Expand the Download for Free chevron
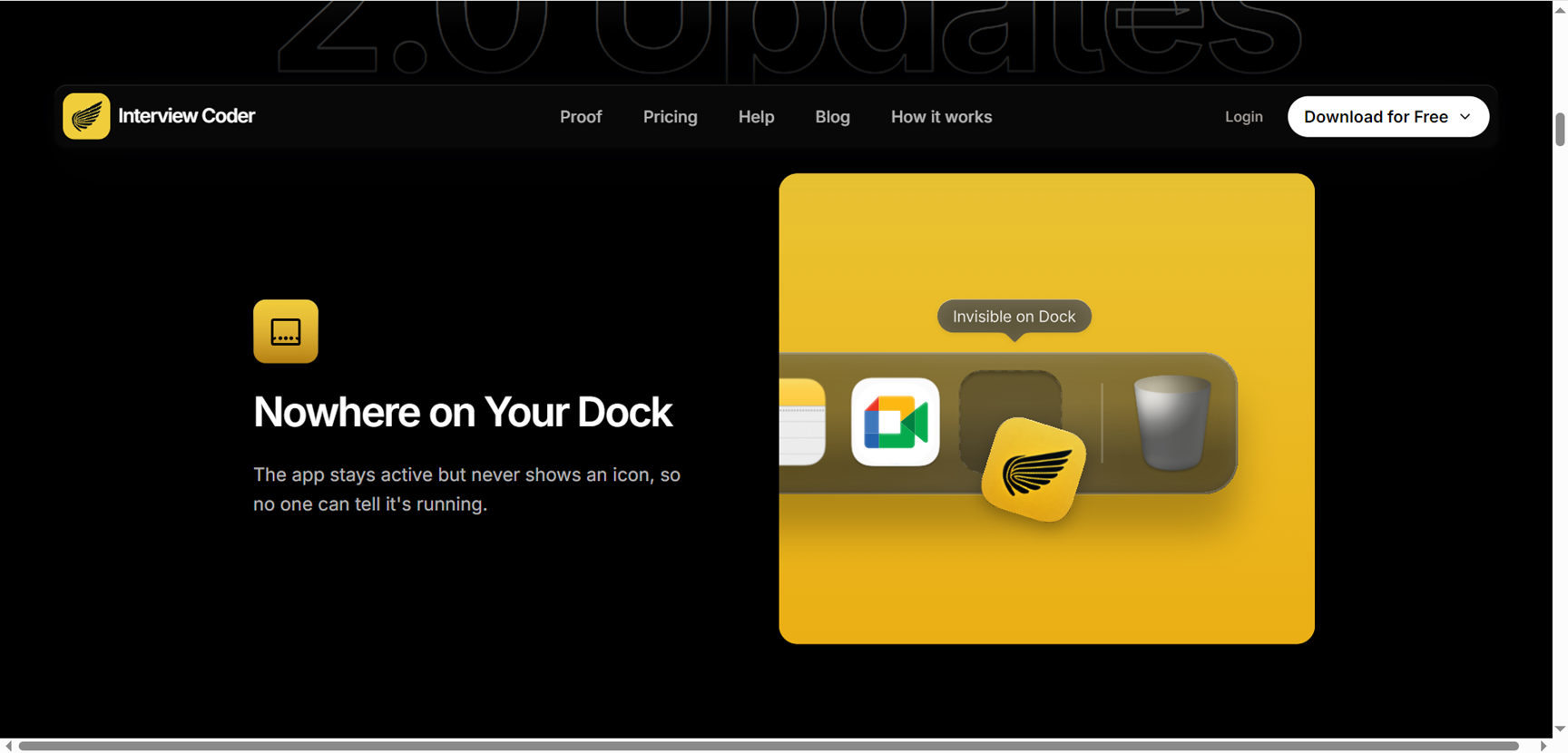Image resolution: width=1568 pixels, height=753 pixels. 1465,117
